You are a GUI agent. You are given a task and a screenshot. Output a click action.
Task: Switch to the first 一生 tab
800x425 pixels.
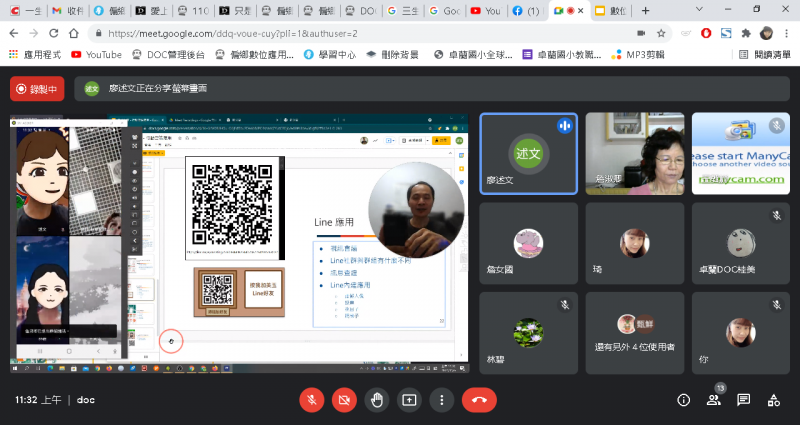[x=26, y=10]
